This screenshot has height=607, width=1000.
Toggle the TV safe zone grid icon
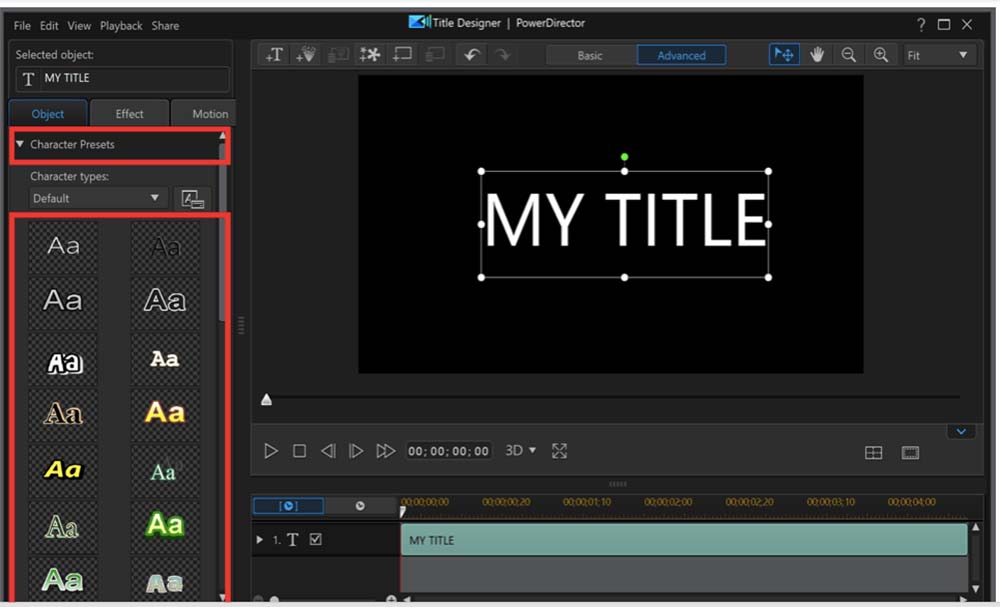pos(873,452)
